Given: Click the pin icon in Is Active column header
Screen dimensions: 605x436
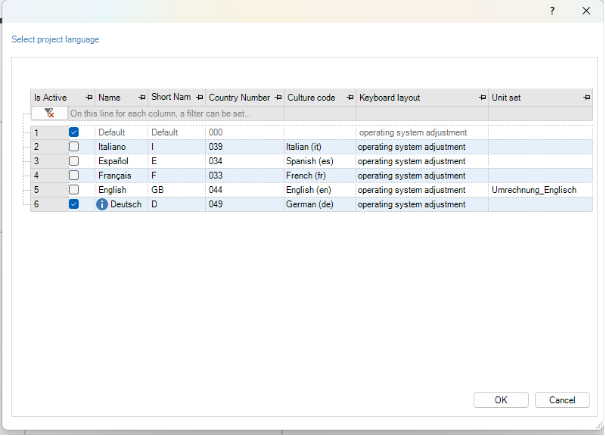Looking at the screenshot, I should tap(89, 98).
